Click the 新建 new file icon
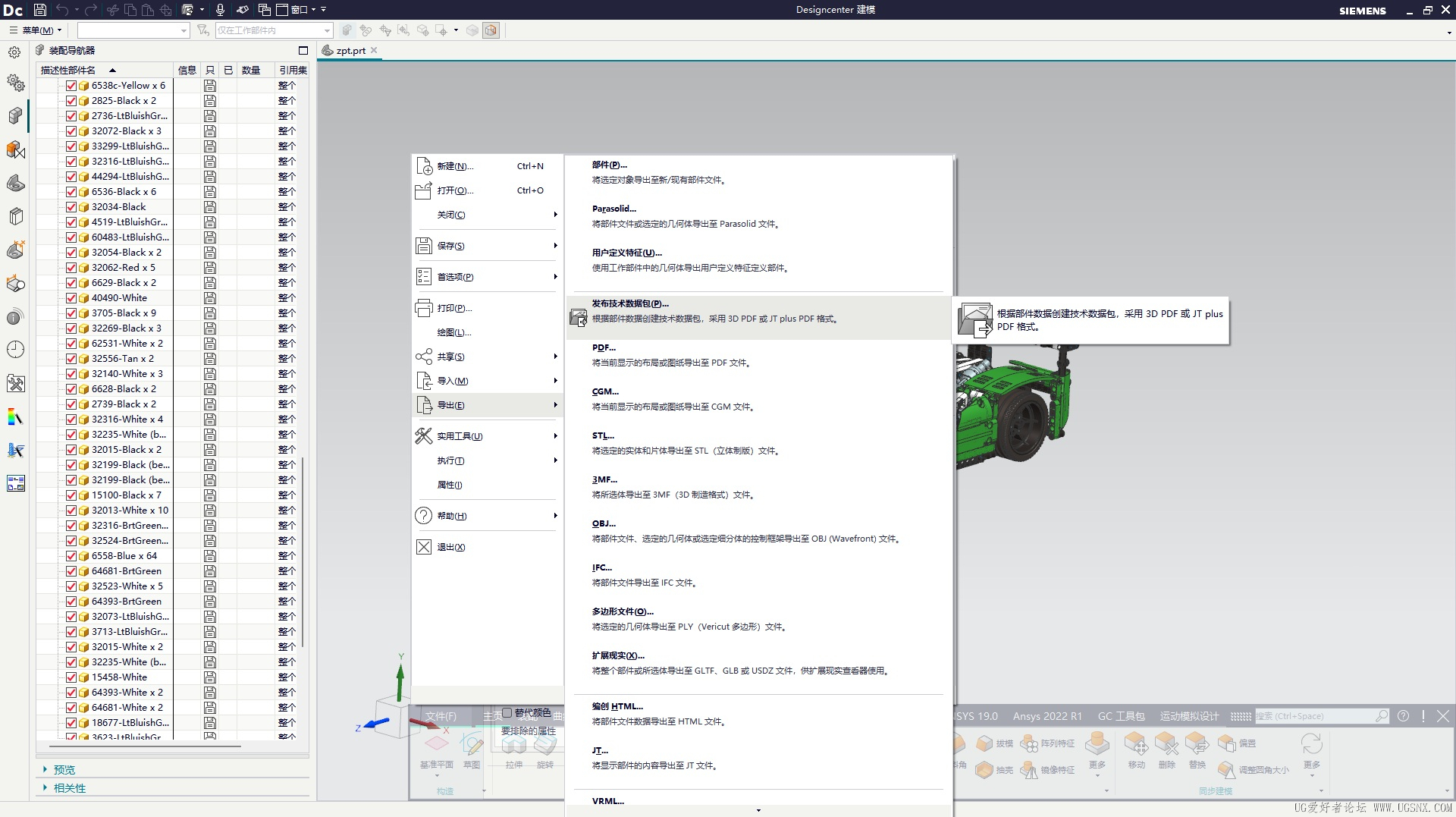Viewport: 1456px width, 817px height. tap(424, 166)
